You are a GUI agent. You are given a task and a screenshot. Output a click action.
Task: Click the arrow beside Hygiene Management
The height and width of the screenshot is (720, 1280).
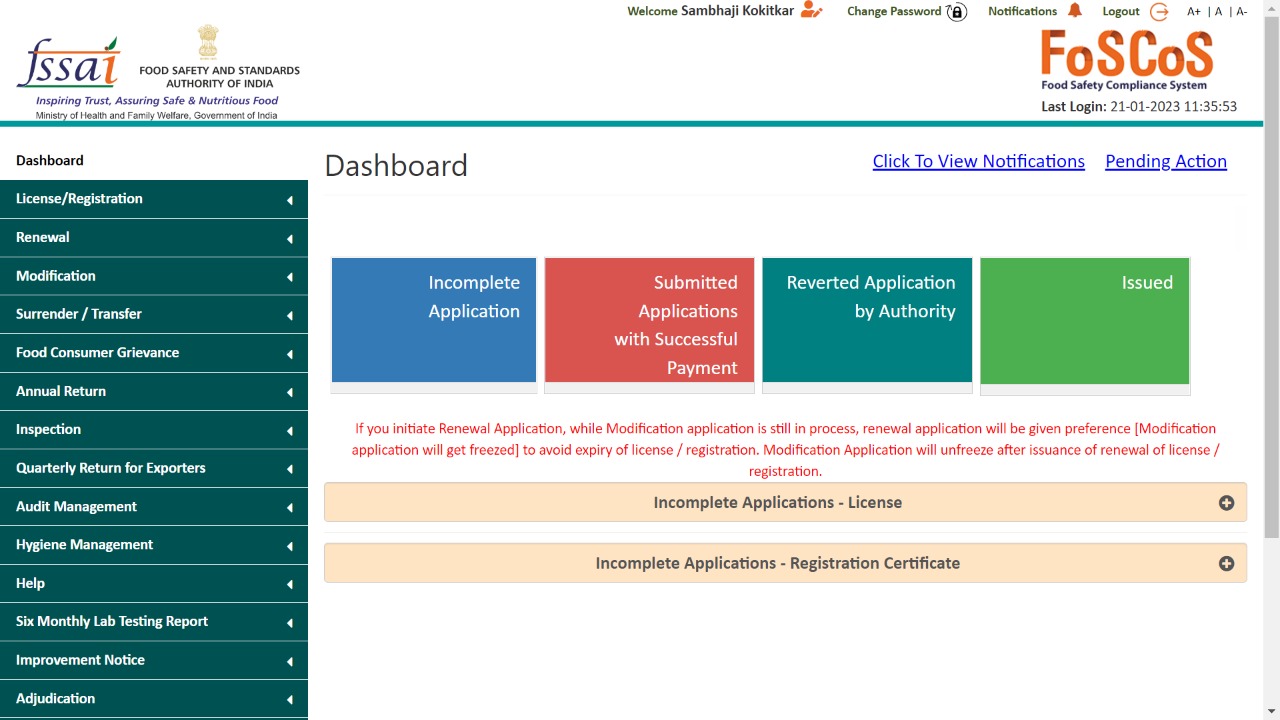(289, 546)
